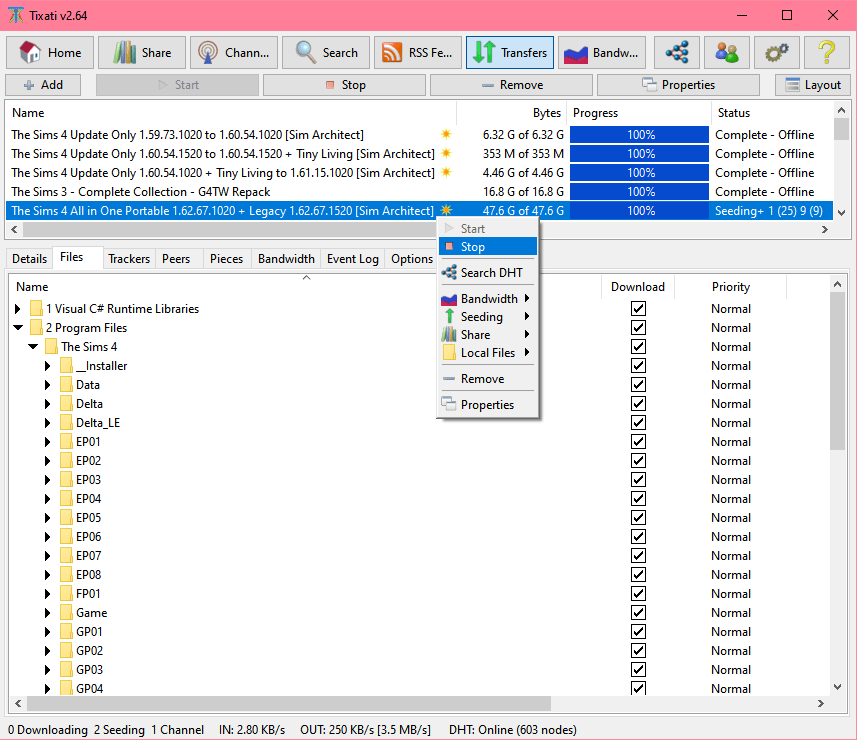Expand the EP03 folder
Image resolution: width=857 pixels, height=740 pixels.
(48, 480)
